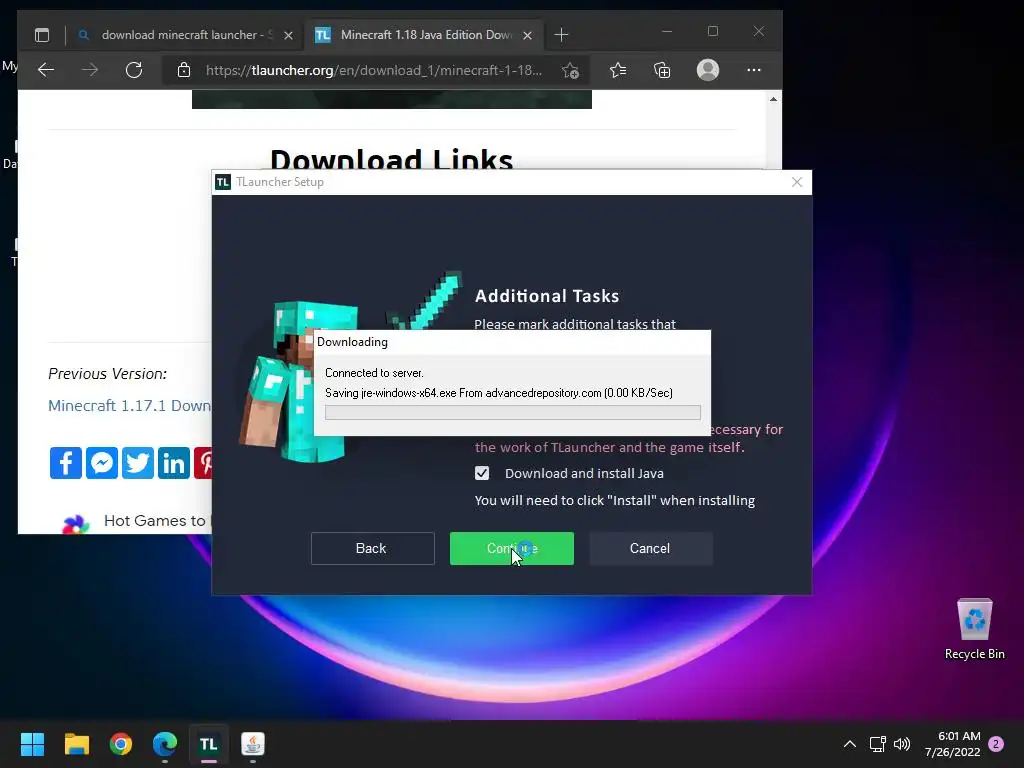The width and height of the screenshot is (1024, 768).
Task: Open the Minecraft 1.17.1 Download link
Action: 129,406
